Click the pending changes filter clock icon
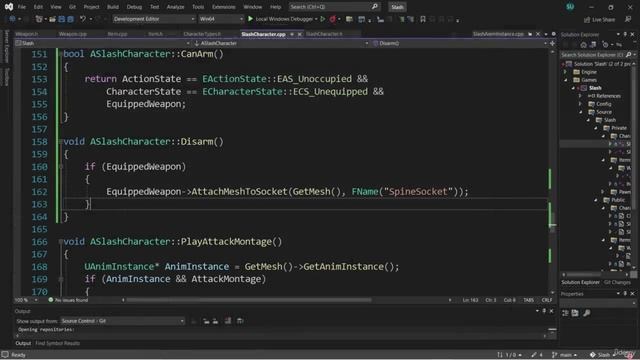 click(605, 45)
